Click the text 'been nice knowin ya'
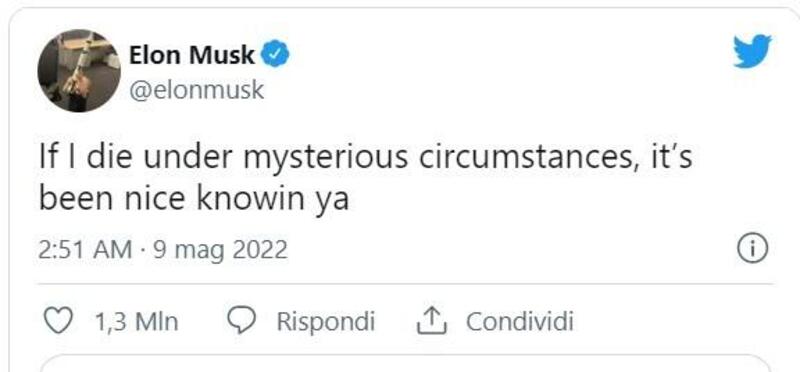The width and height of the screenshot is (800, 372). point(194,199)
